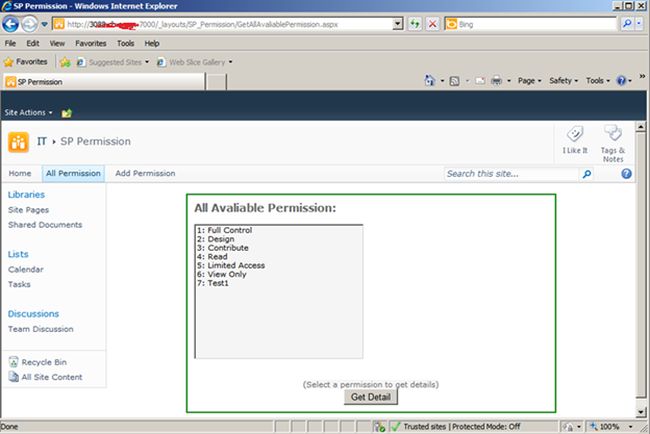Click the red Stop loading icon
This screenshot has width=650, height=434.
click(x=432, y=24)
